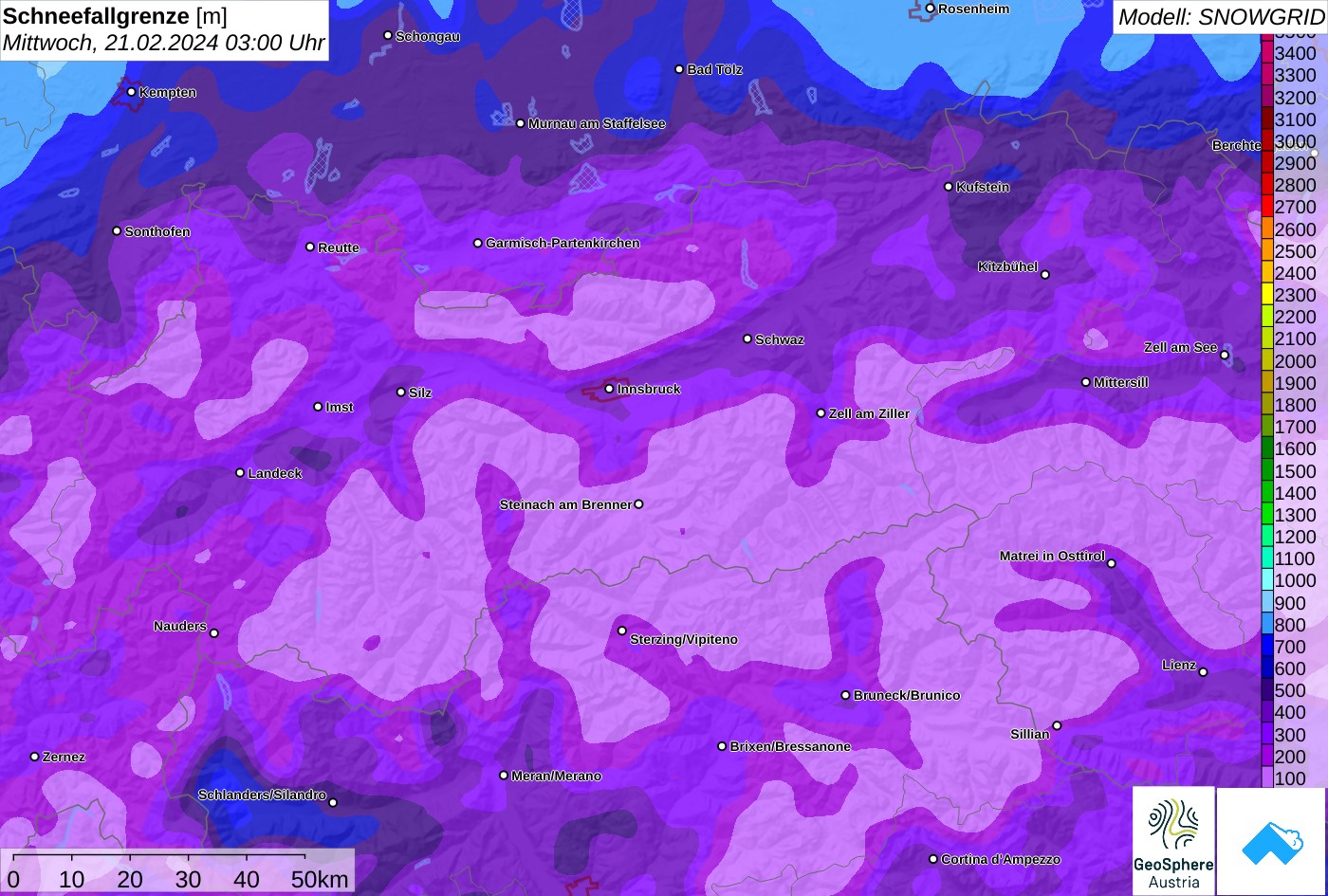Screen dimensions: 1328x896
Task: Select the Kufstein marker dot
Action: (949, 187)
